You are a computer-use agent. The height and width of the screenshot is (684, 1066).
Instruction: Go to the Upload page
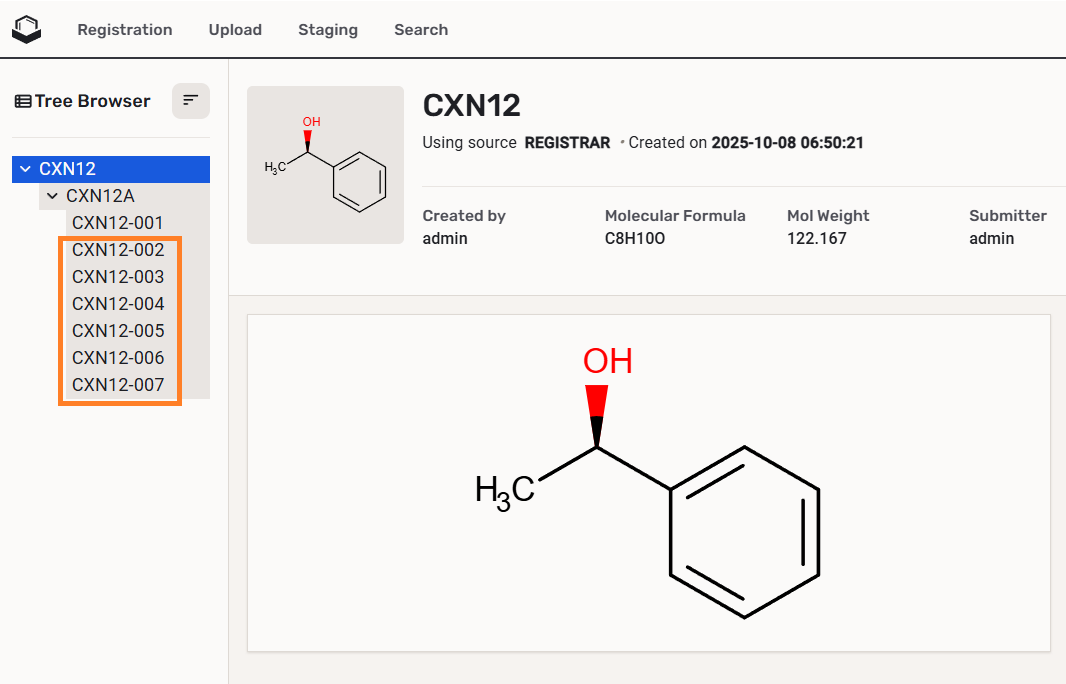coord(235,30)
